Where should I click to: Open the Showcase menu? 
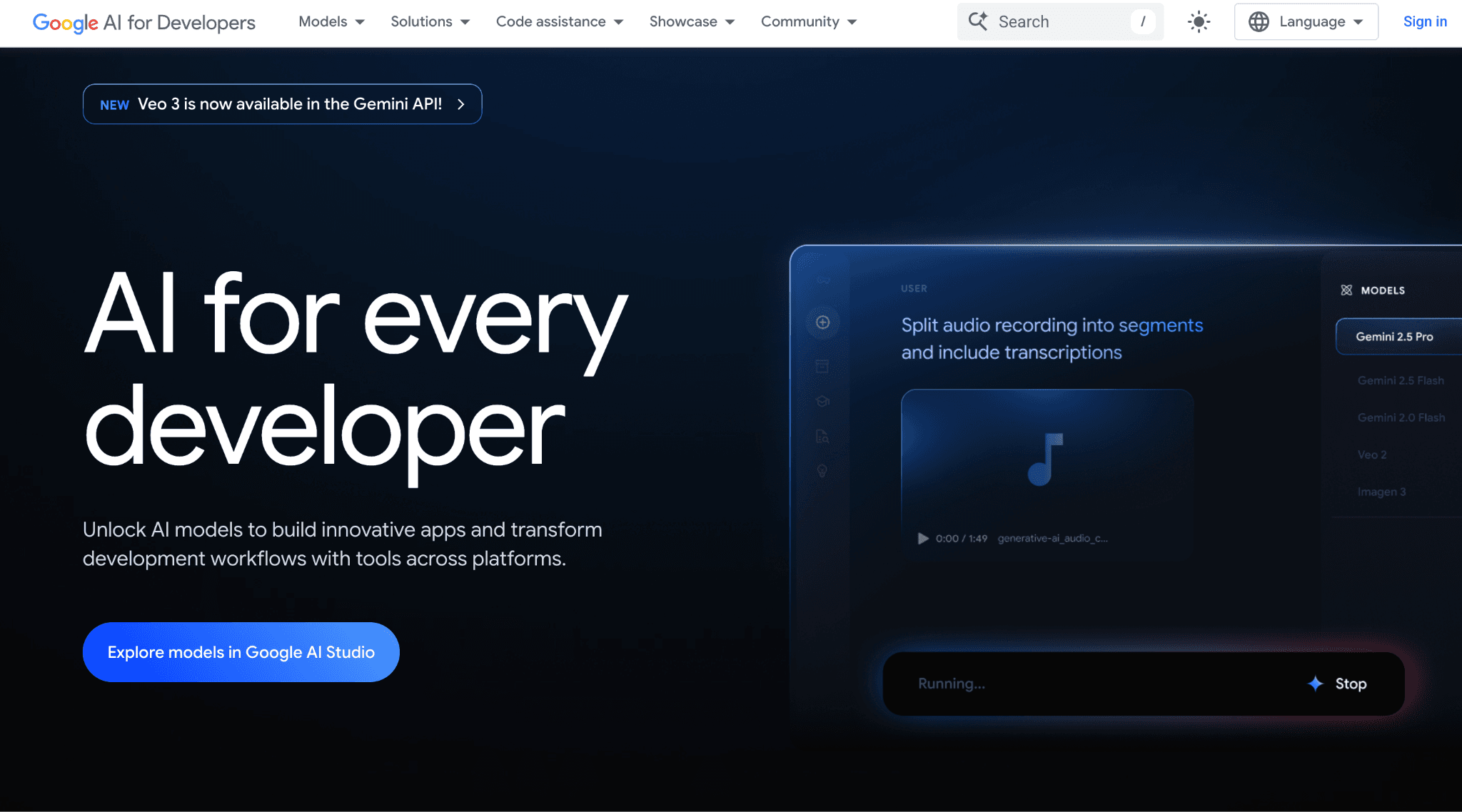pyautogui.click(x=691, y=21)
